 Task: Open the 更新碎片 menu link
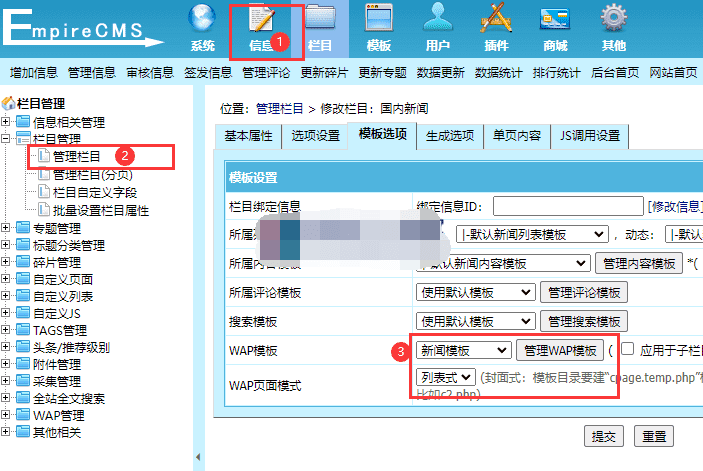(324, 73)
